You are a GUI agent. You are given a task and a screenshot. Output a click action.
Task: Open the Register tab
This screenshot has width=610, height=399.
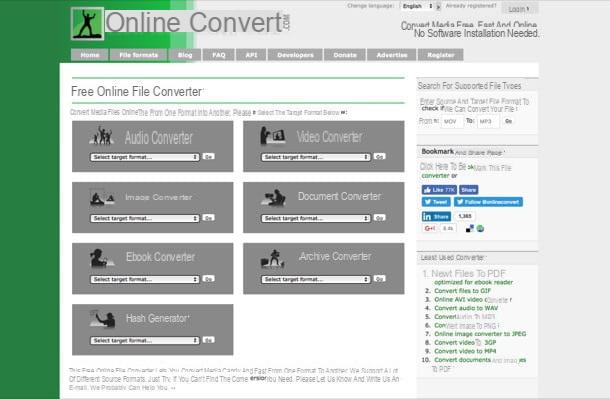click(x=441, y=55)
